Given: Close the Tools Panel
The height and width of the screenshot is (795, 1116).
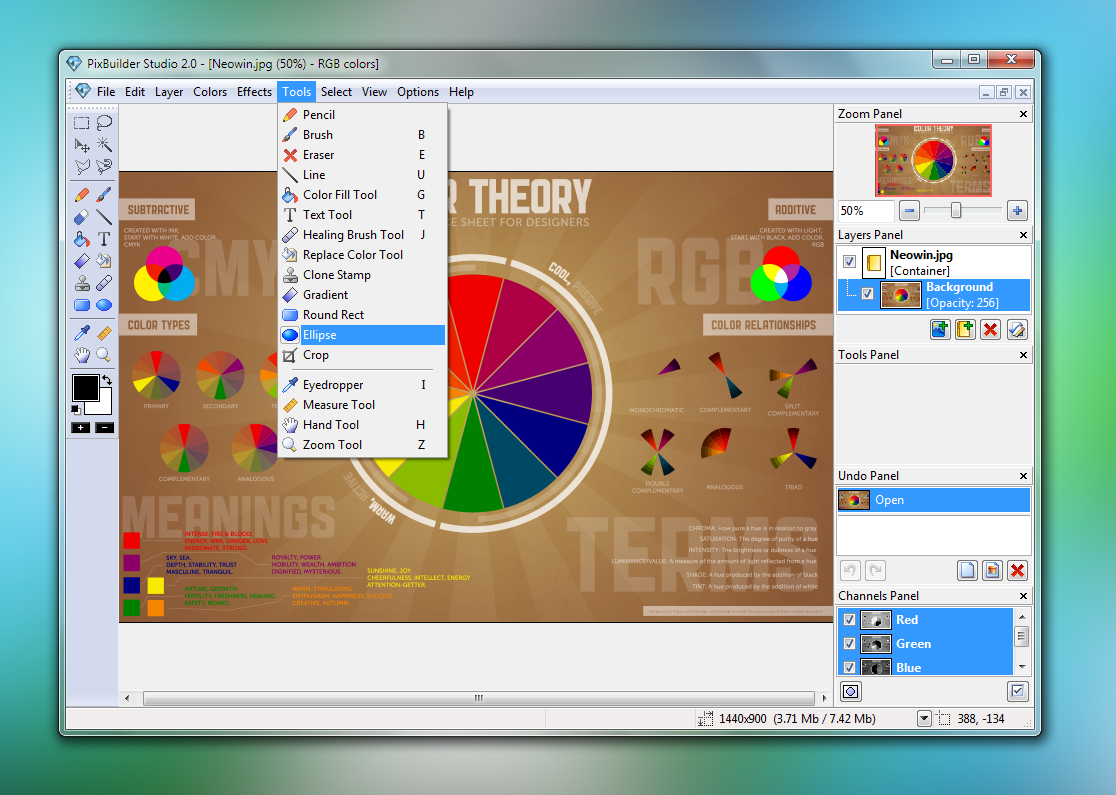Looking at the screenshot, I should tap(1023, 355).
